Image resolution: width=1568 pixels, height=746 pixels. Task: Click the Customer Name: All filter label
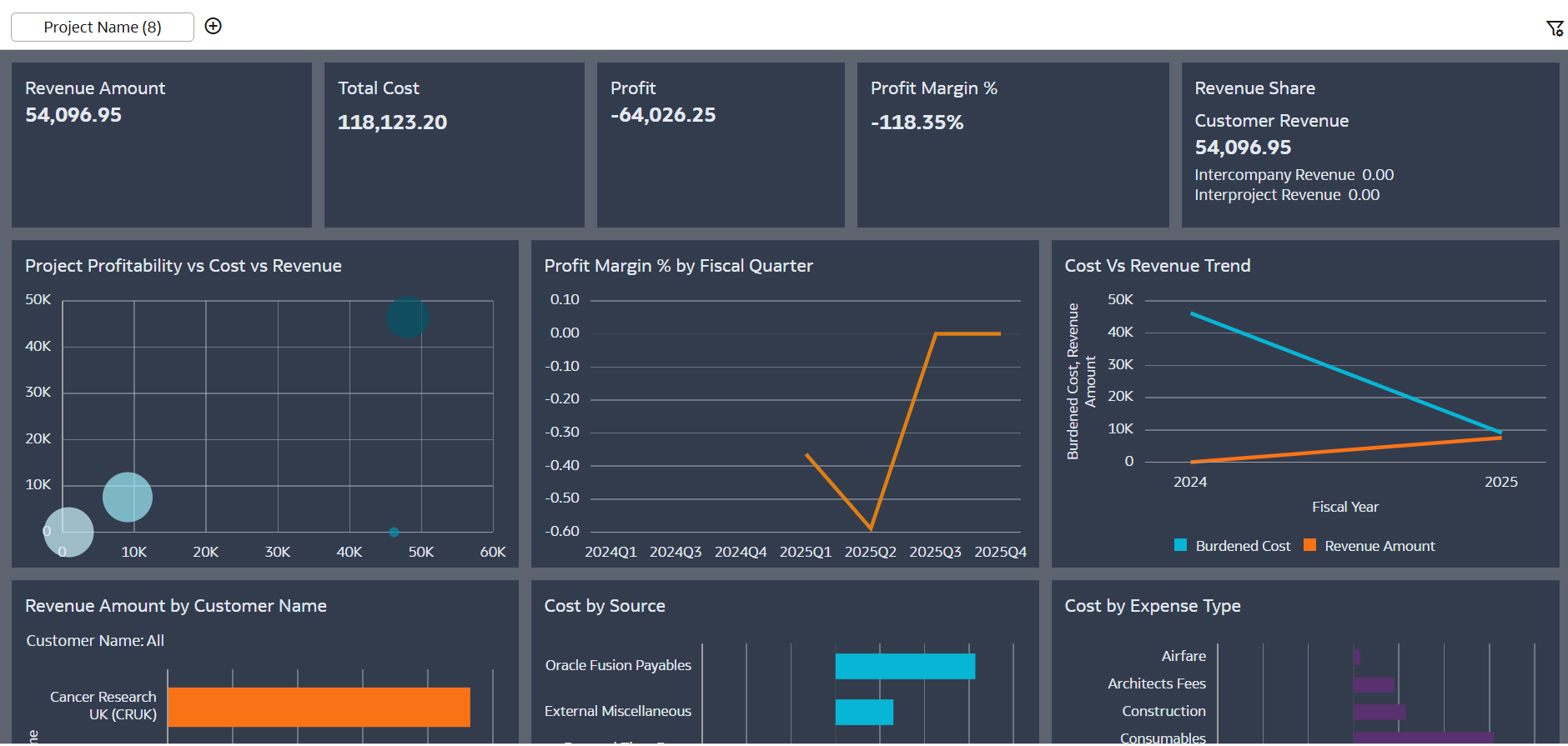click(95, 640)
